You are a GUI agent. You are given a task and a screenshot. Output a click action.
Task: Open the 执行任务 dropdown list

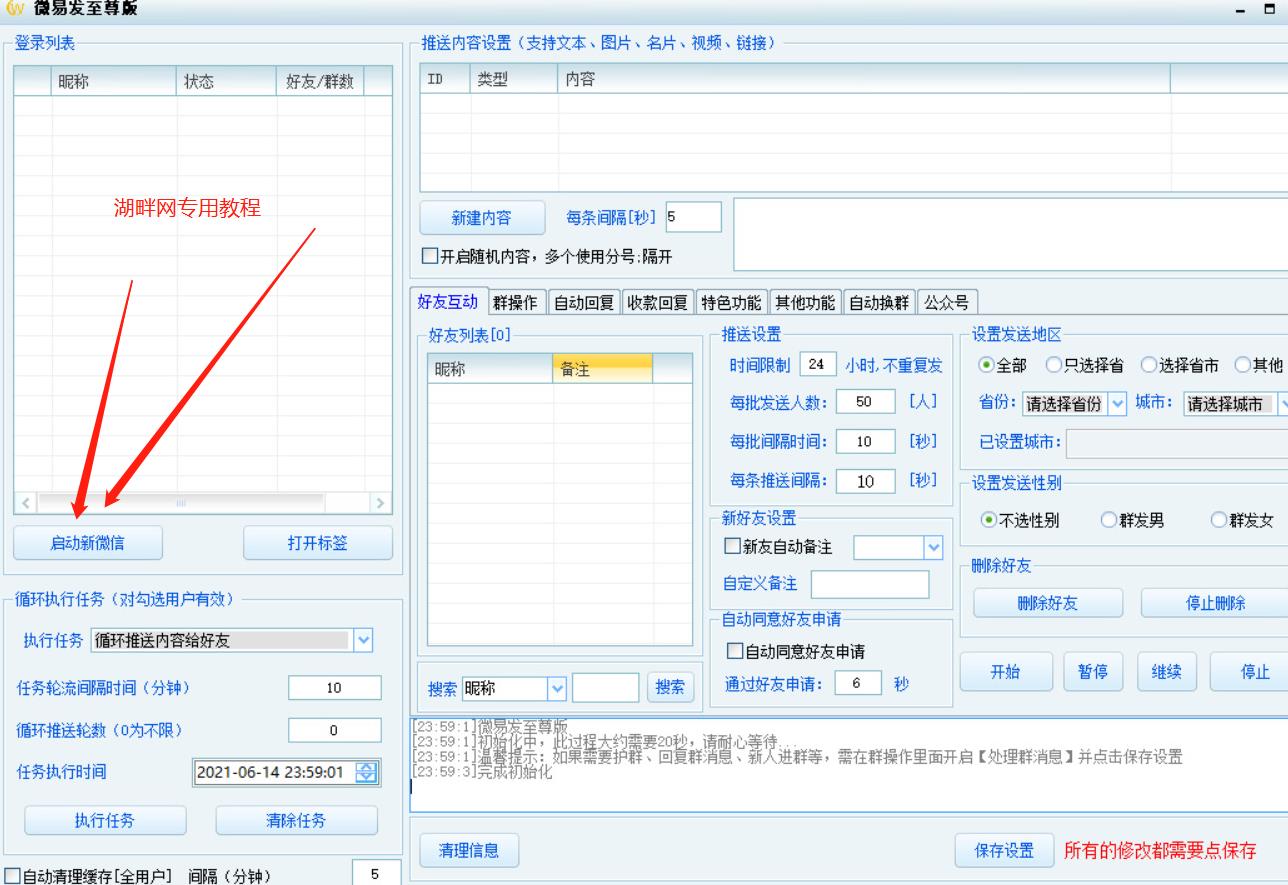[x=363, y=640]
